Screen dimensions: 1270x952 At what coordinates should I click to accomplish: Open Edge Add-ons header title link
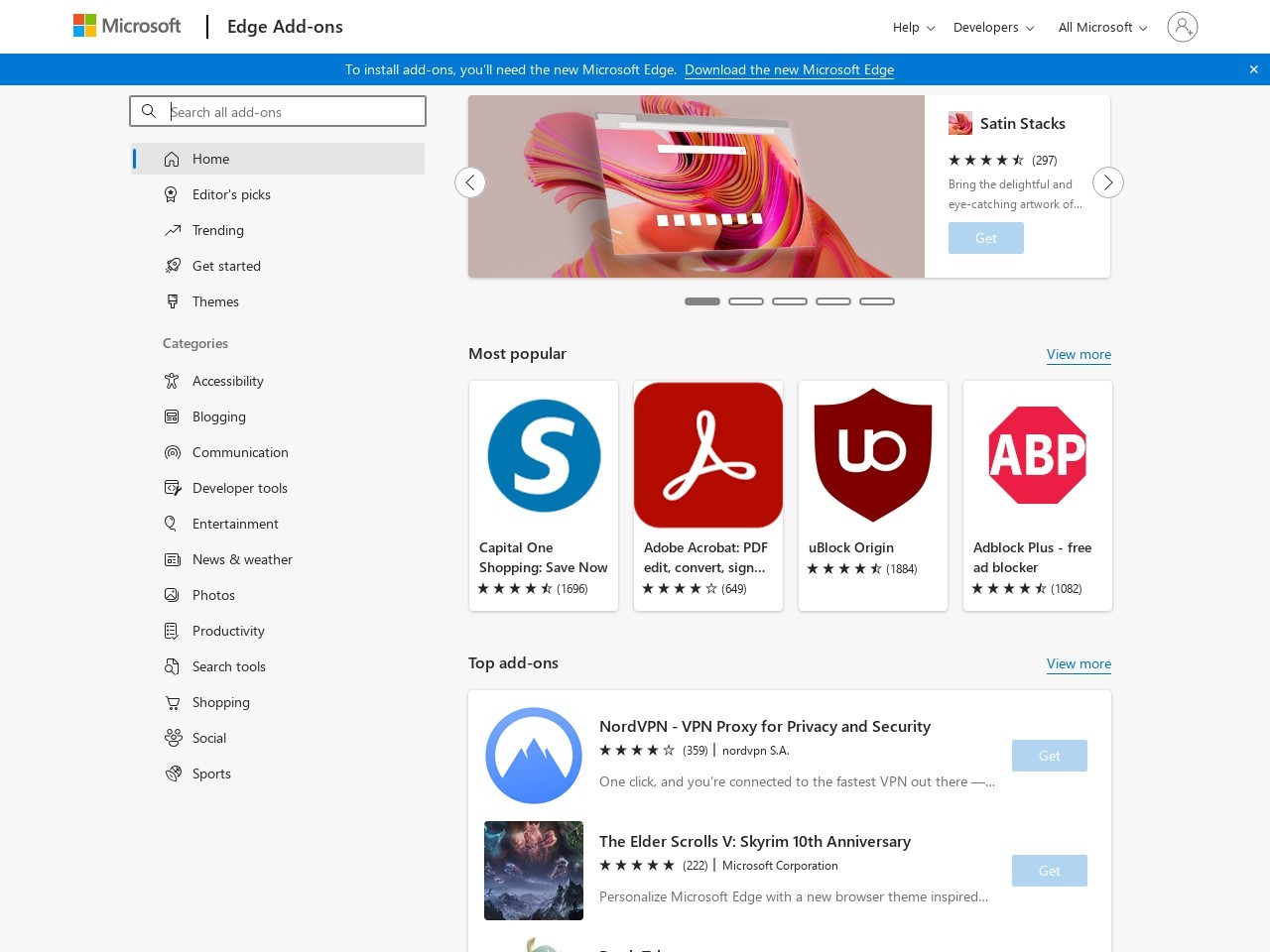point(285,27)
